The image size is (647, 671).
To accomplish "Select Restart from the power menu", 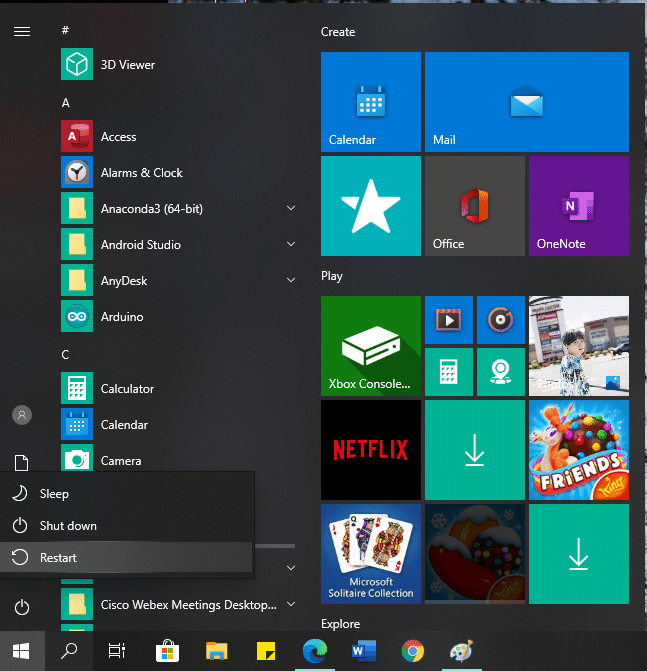I will [x=127, y=558].
